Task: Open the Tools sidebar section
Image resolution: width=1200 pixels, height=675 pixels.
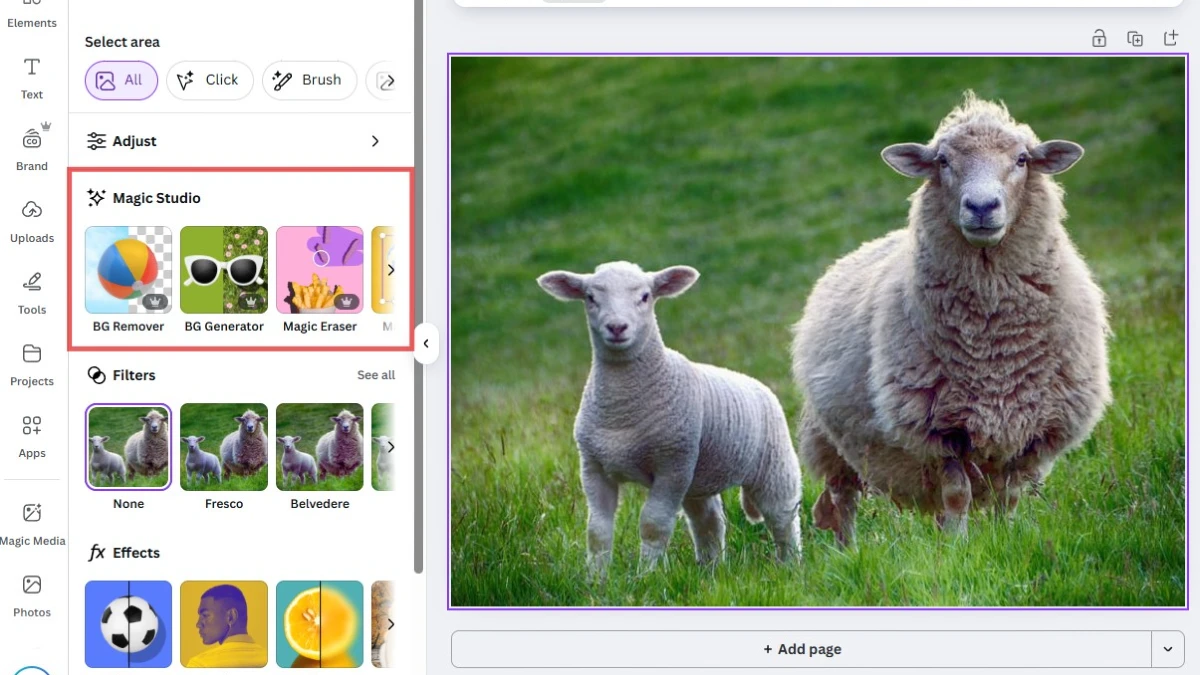Action: 31,295
